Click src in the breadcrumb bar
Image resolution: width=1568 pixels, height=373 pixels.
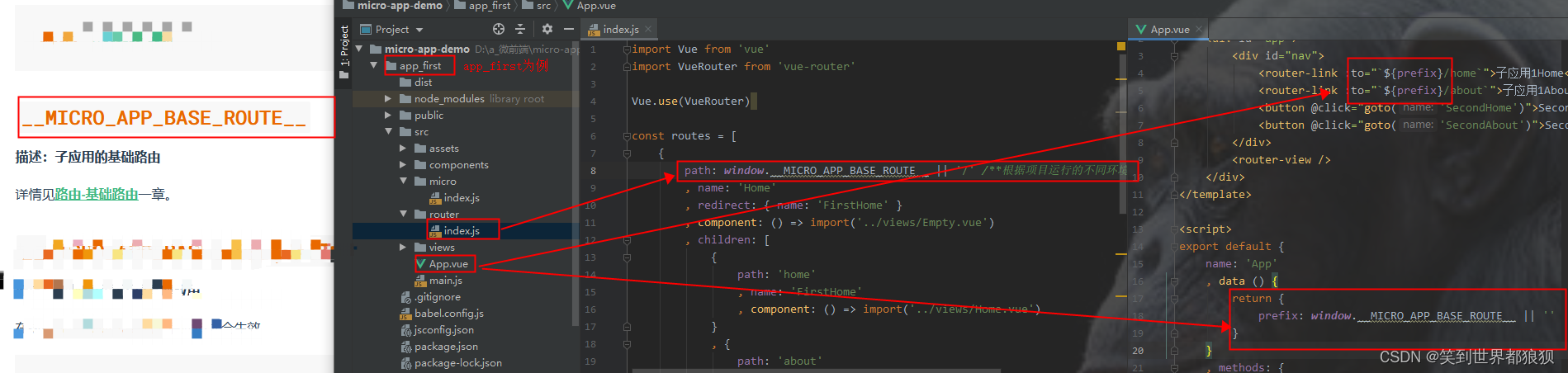point(537,6)
